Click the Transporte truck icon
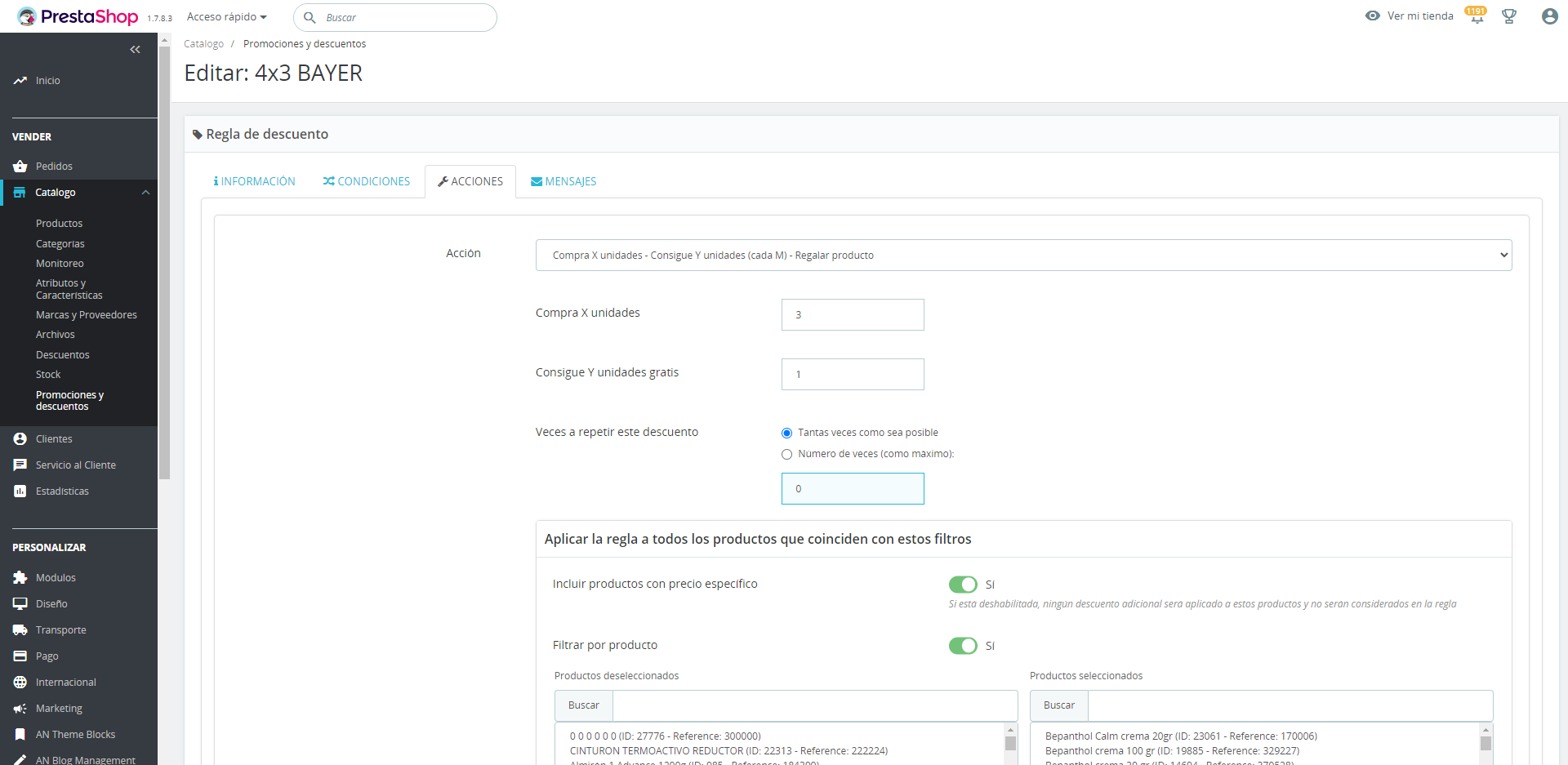 point(20,630)
